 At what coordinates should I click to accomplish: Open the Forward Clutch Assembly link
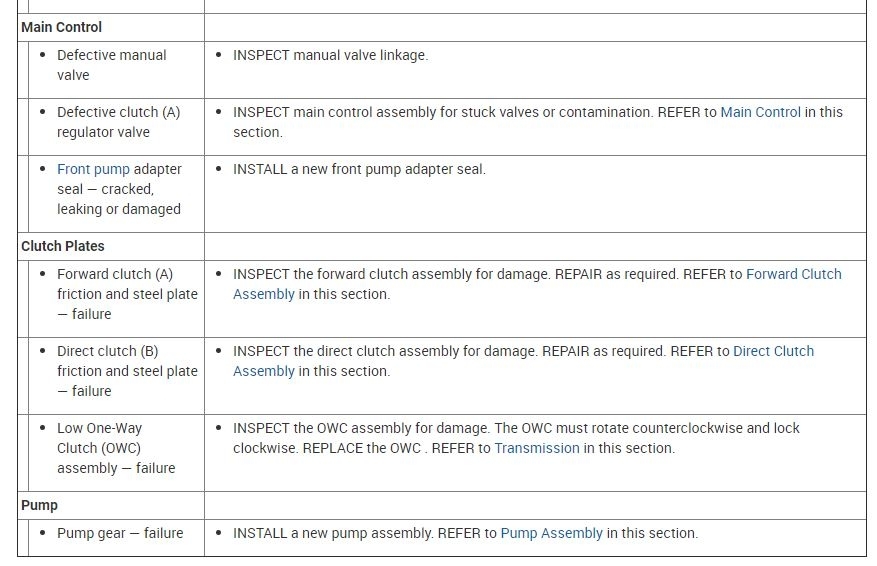tap(793, 274)
